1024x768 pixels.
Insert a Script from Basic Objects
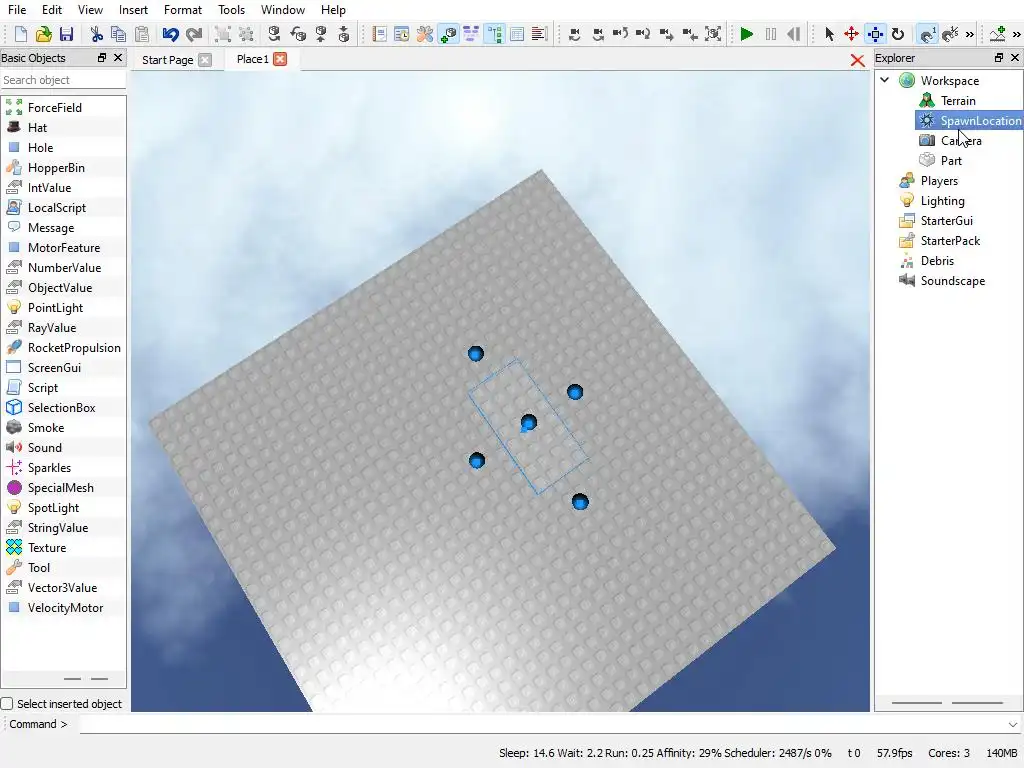pyautogui.click(x=42, y=388)
